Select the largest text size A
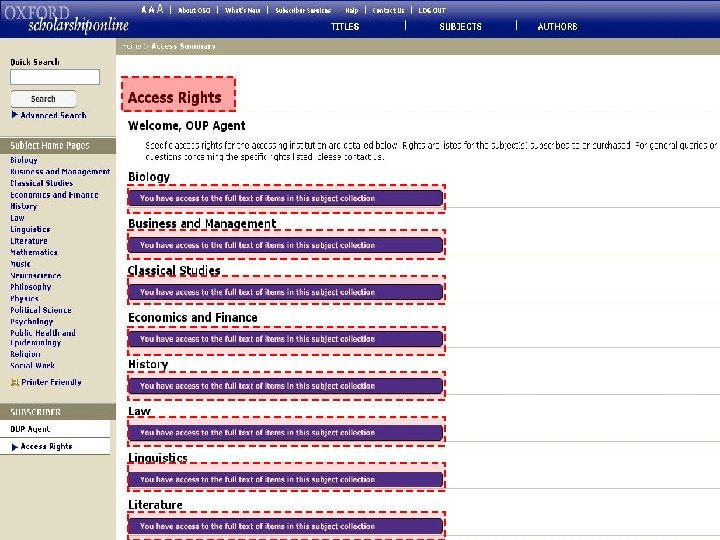 click(x=160, y=9)
